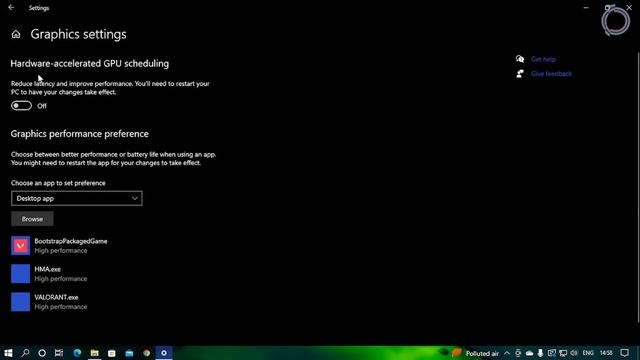Open the Desktop app dropdown
Image resolution: width=640 pixels, height=360 pixels.
[x=77, y=198]
